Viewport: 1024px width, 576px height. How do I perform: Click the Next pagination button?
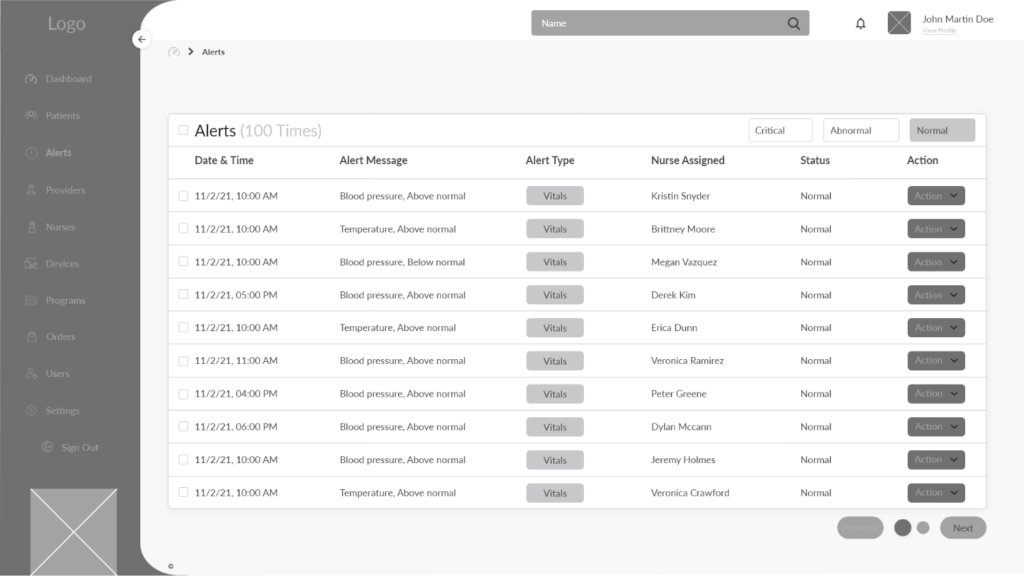962,527
